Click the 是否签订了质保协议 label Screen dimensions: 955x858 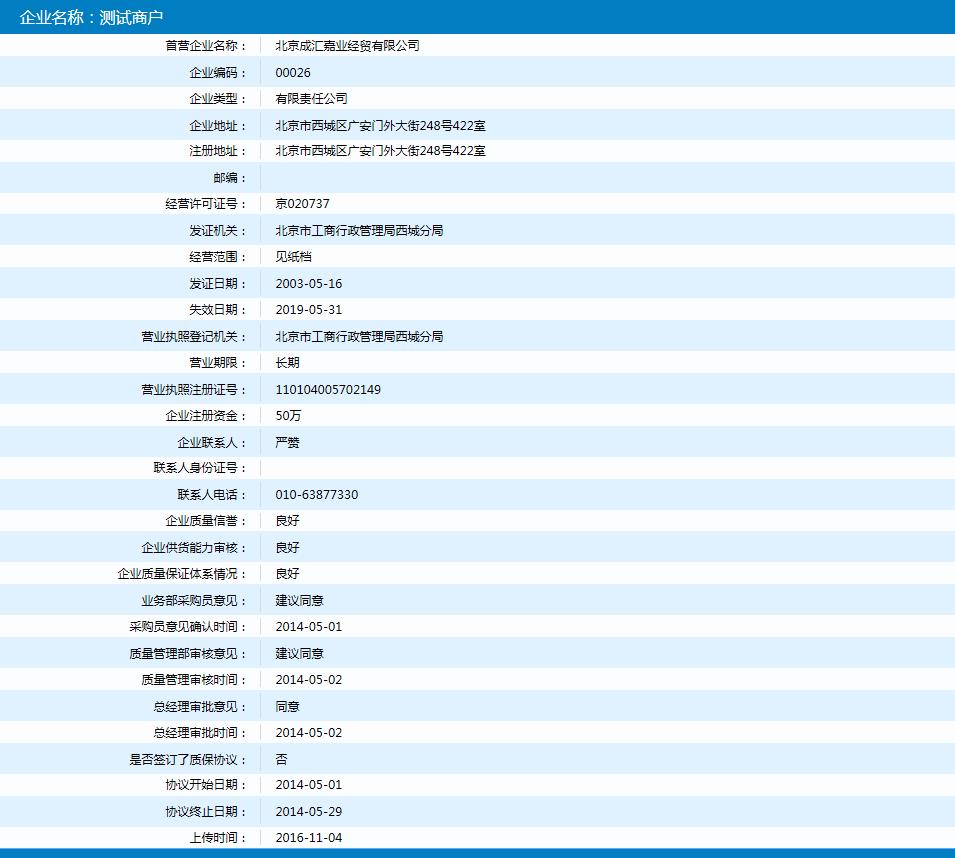[x=188, y=759]
